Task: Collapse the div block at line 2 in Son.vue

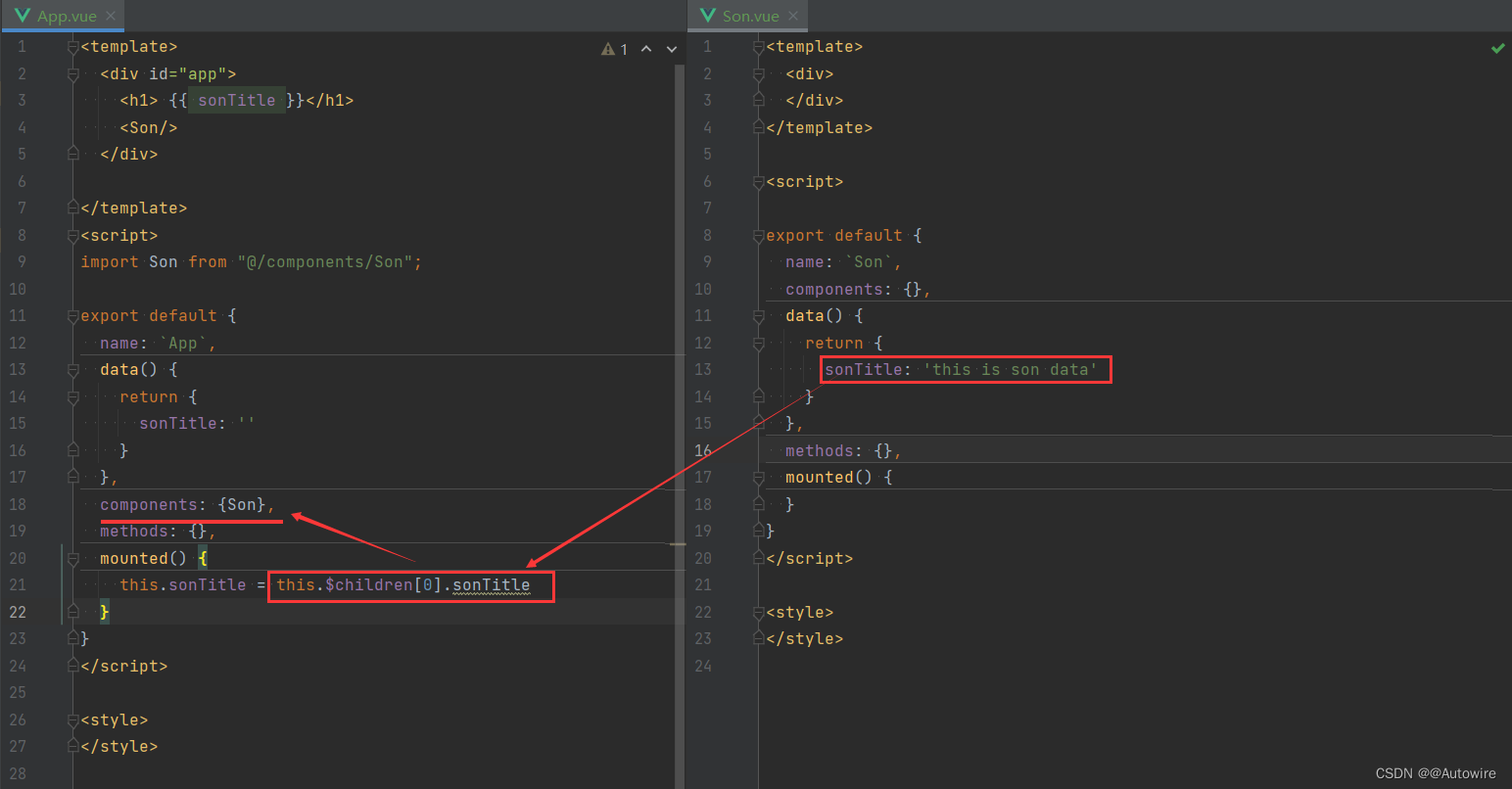Action: tap(759, 73)
